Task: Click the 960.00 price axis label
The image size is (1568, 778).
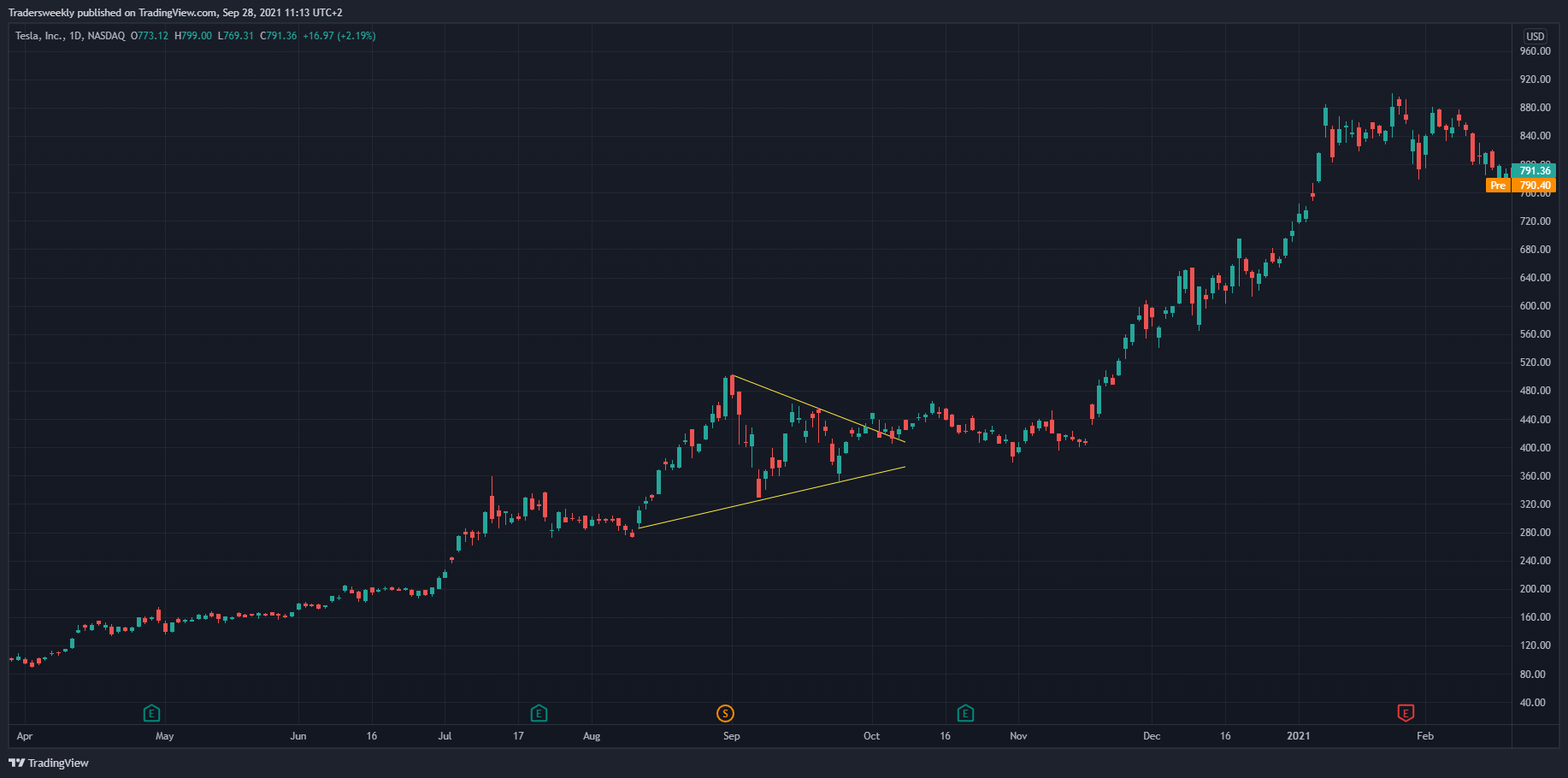Action: click(x=1535, y=51)
